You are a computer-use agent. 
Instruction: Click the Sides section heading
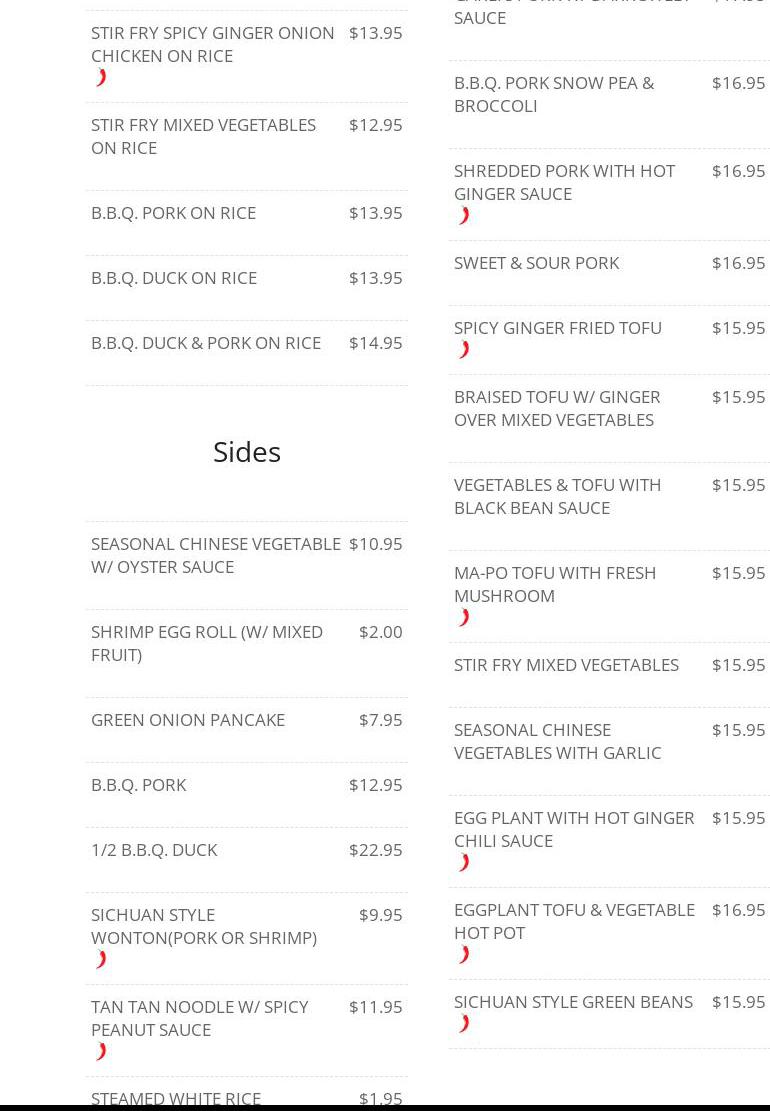pyautogui.click(x=247, y=452)
